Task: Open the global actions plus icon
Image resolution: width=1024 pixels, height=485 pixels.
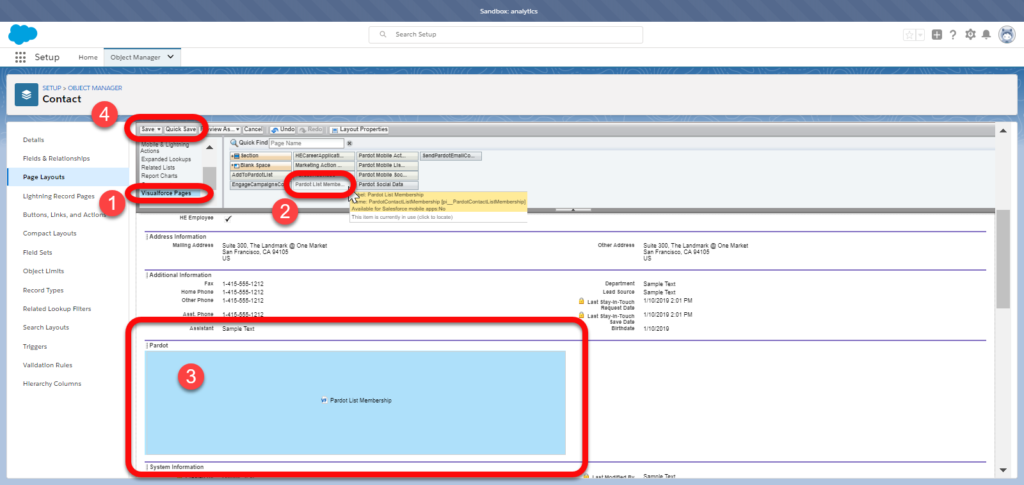Action: pyautogui.click(x=937, y=35)
